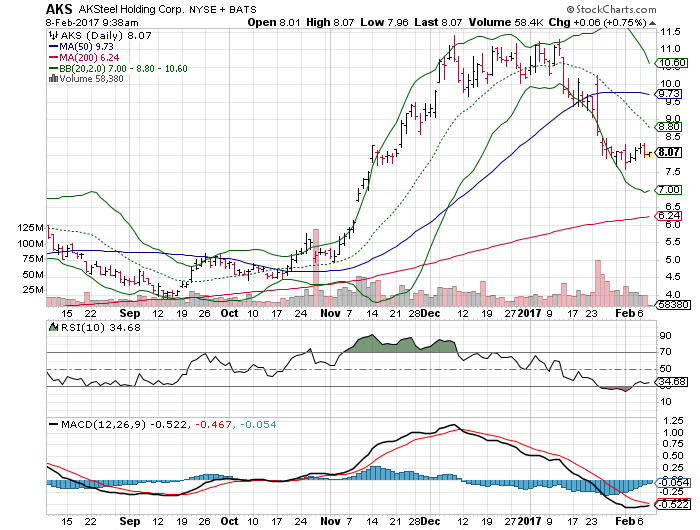
Task: Click the 4.0 price axis label
Action: 670,295
